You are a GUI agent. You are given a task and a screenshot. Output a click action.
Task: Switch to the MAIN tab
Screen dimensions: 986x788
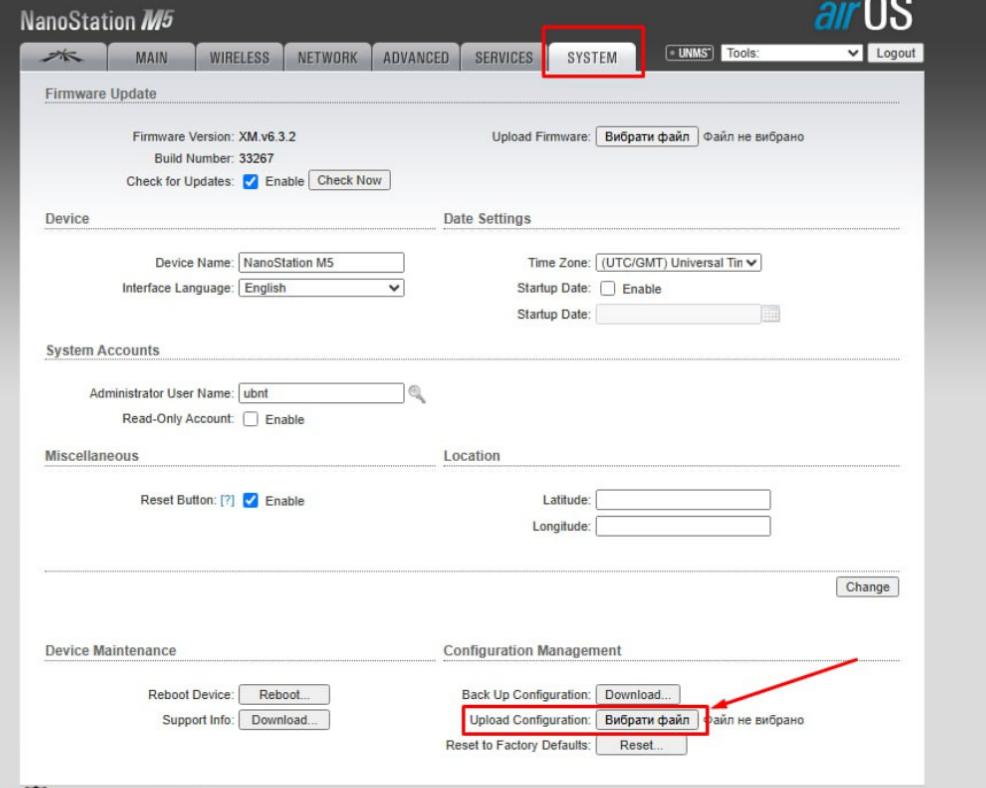point(152,58)
